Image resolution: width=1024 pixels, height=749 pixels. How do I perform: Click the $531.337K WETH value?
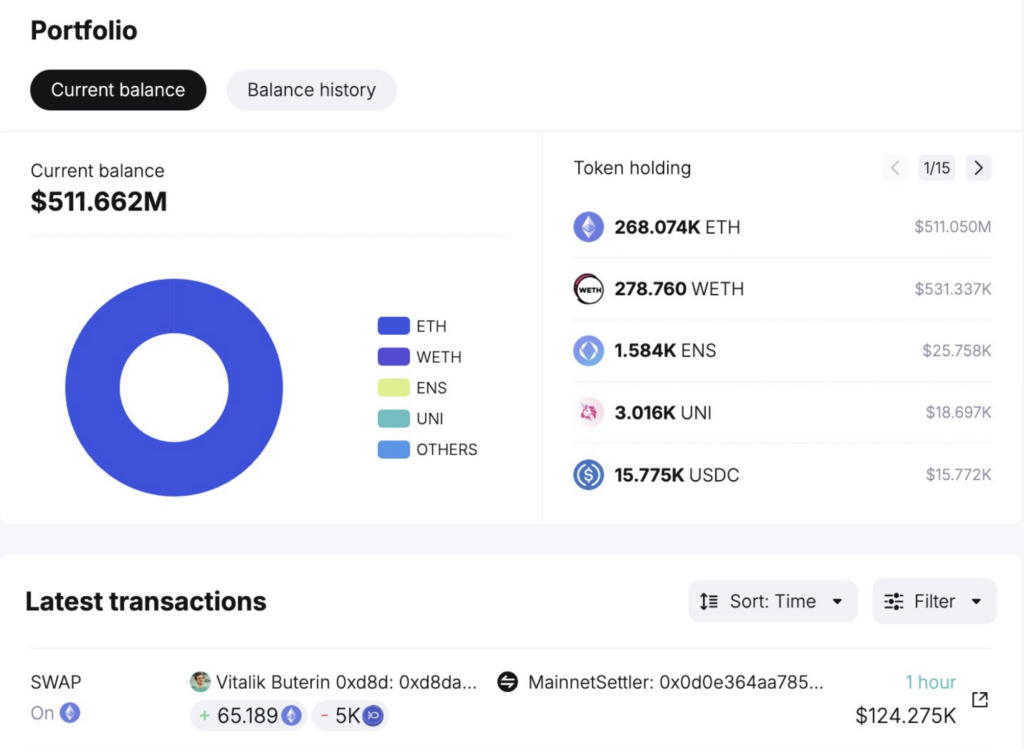pos(953,289)
